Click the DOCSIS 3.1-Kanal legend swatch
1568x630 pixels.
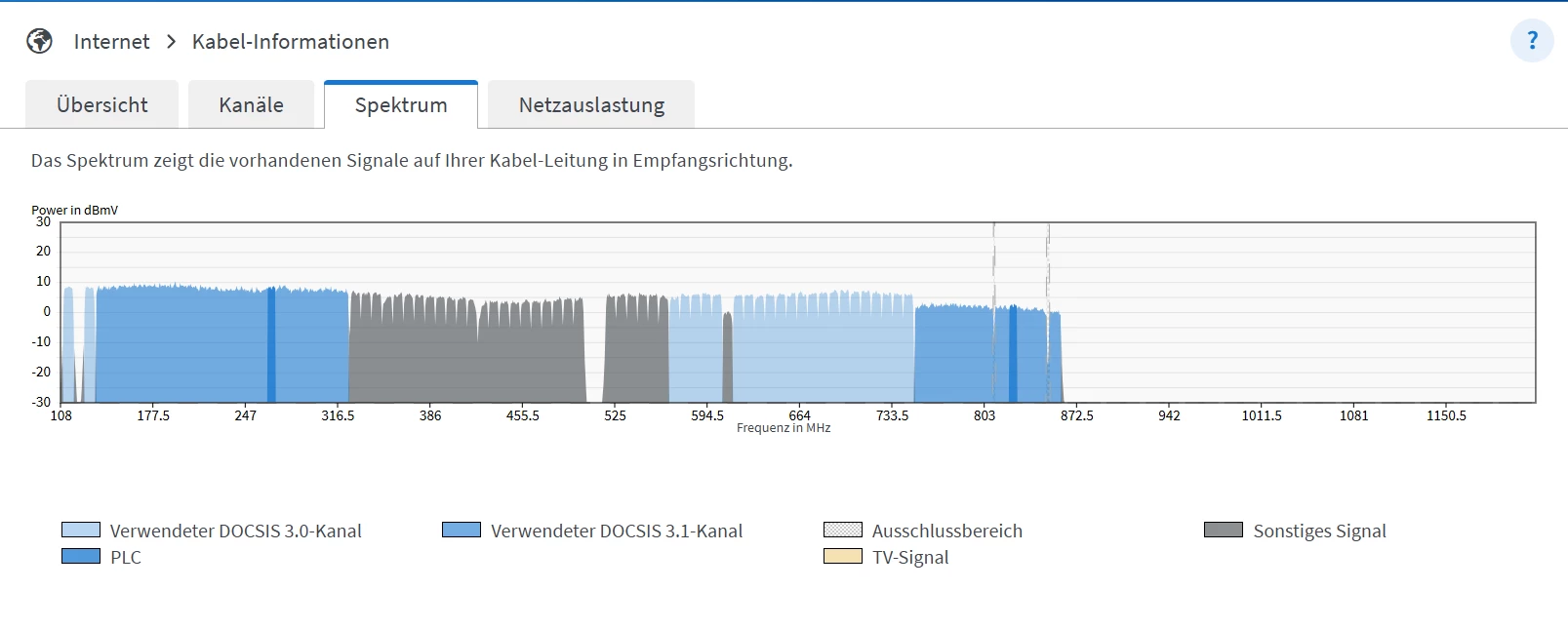462,530
